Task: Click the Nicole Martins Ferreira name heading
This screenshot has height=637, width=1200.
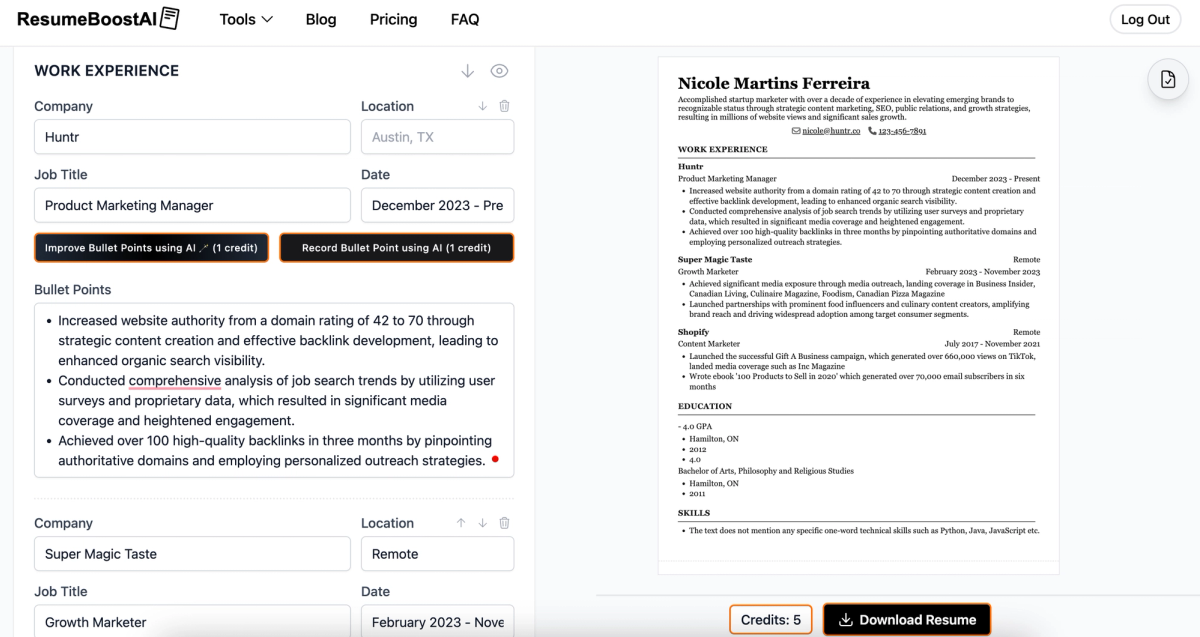Action: tap(774, 83)
